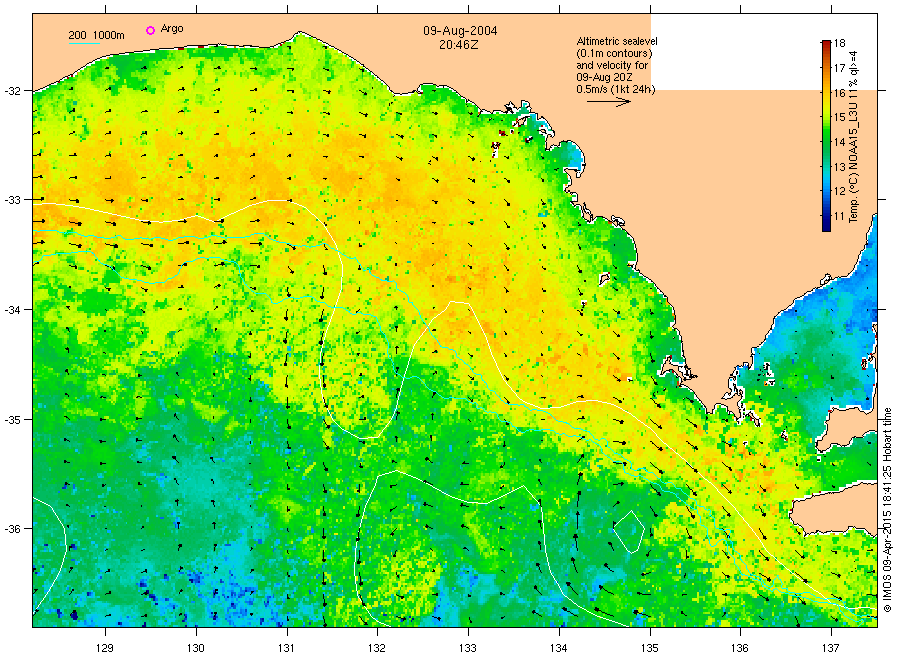
Task: Click the velocity scale reference arrow
Action: [609, 102]
